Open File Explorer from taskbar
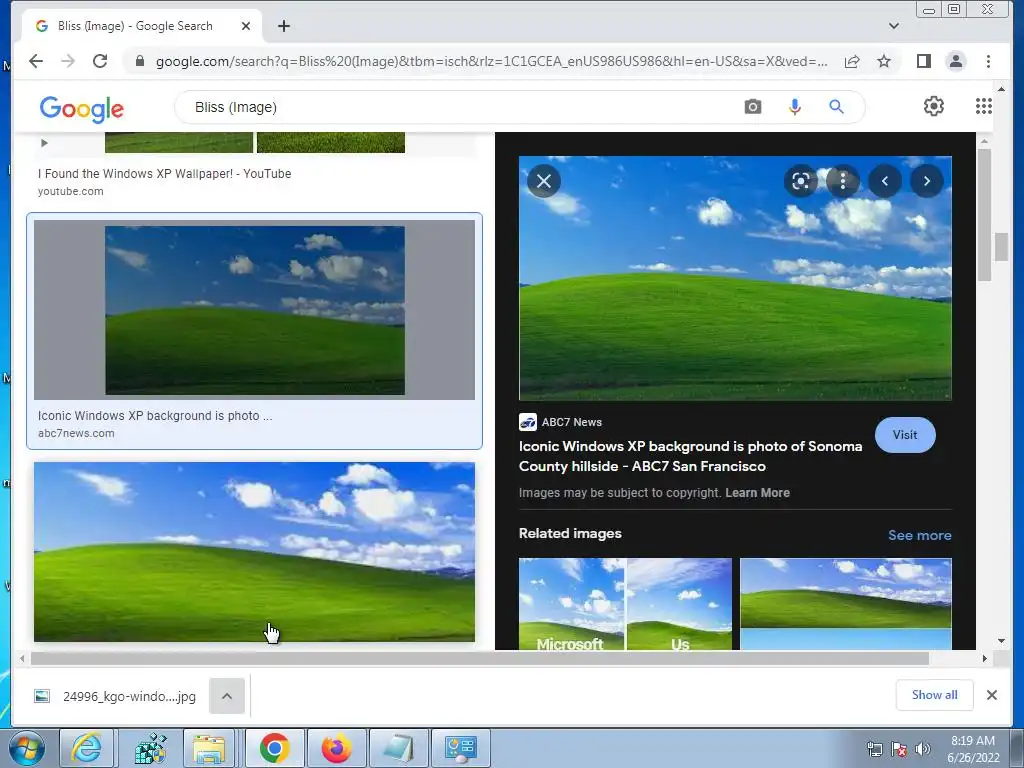This screenshot has width=1024, height=768. click(x=209, y=748)
